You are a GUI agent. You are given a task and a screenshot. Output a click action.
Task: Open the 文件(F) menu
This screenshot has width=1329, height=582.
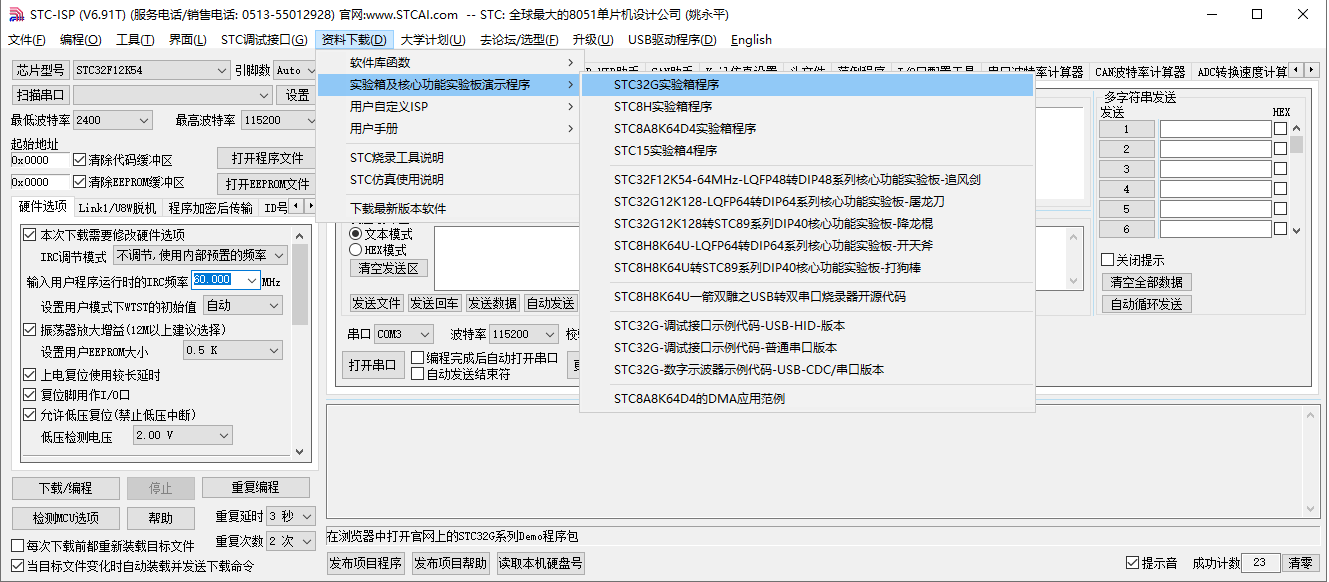27,40
